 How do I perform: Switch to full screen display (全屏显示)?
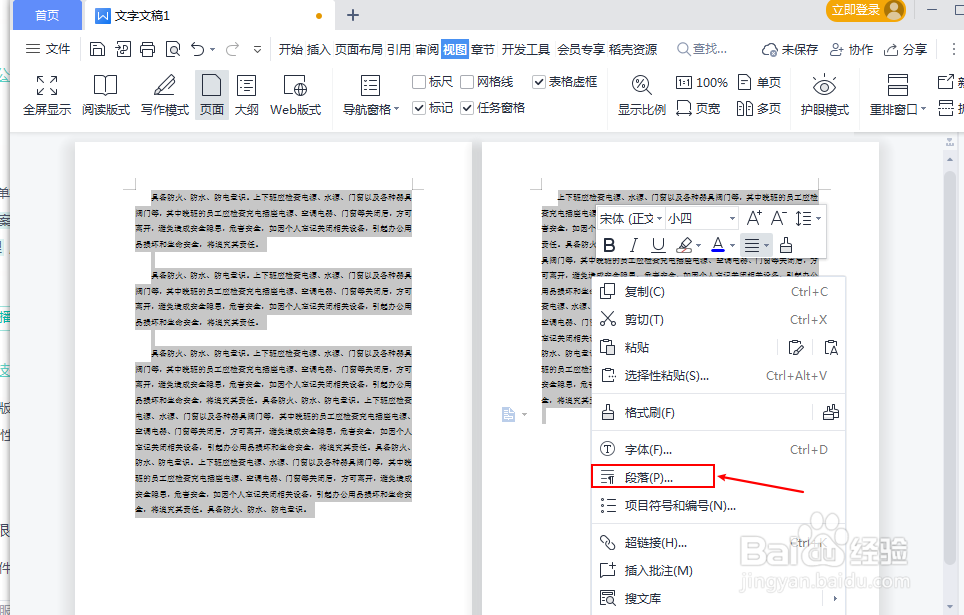(x=47, y=95)
